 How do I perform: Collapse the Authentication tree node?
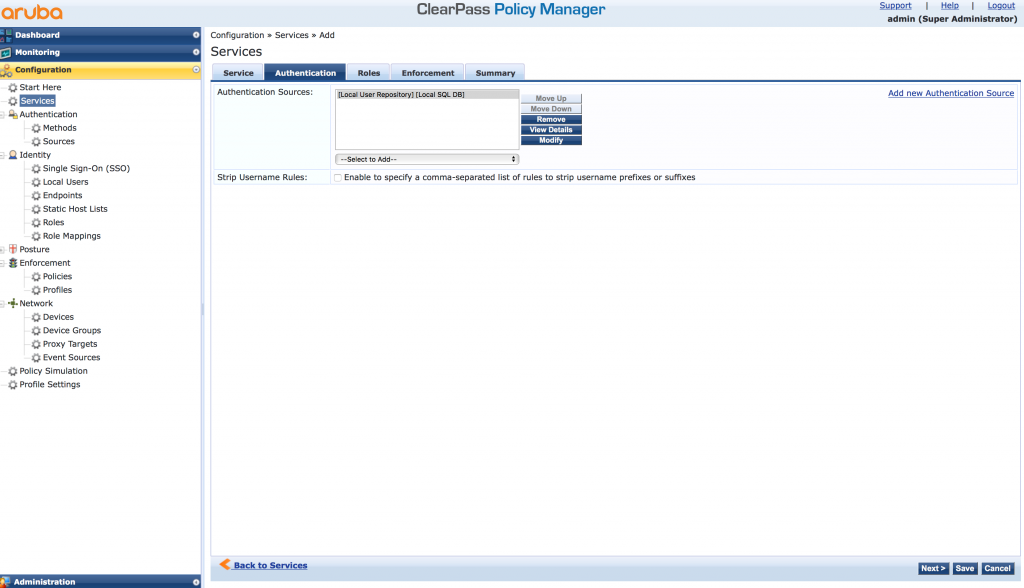[x=3, y=115]
